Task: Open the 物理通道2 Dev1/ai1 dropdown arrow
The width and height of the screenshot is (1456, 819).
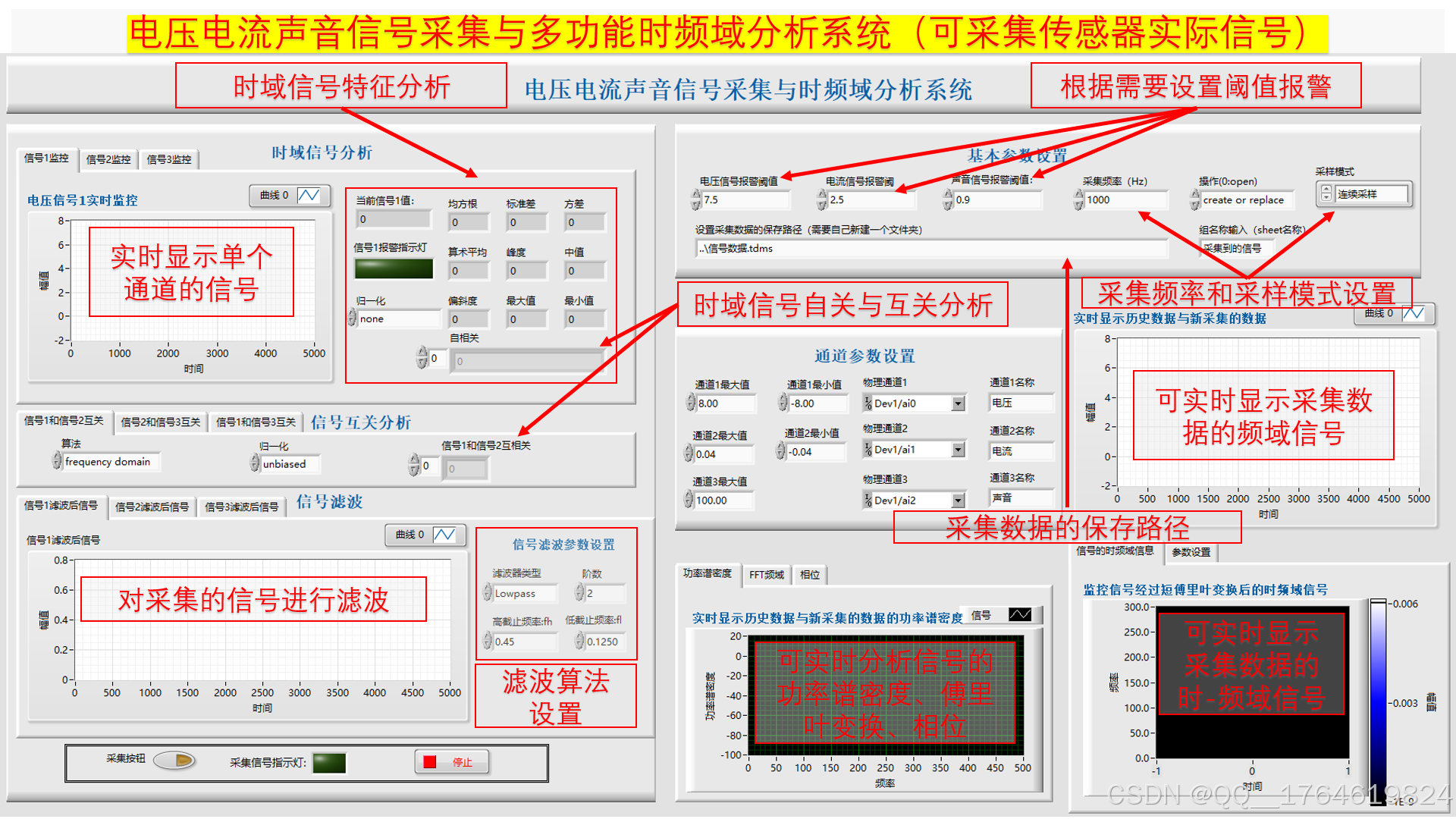Action: coord(959,450)
